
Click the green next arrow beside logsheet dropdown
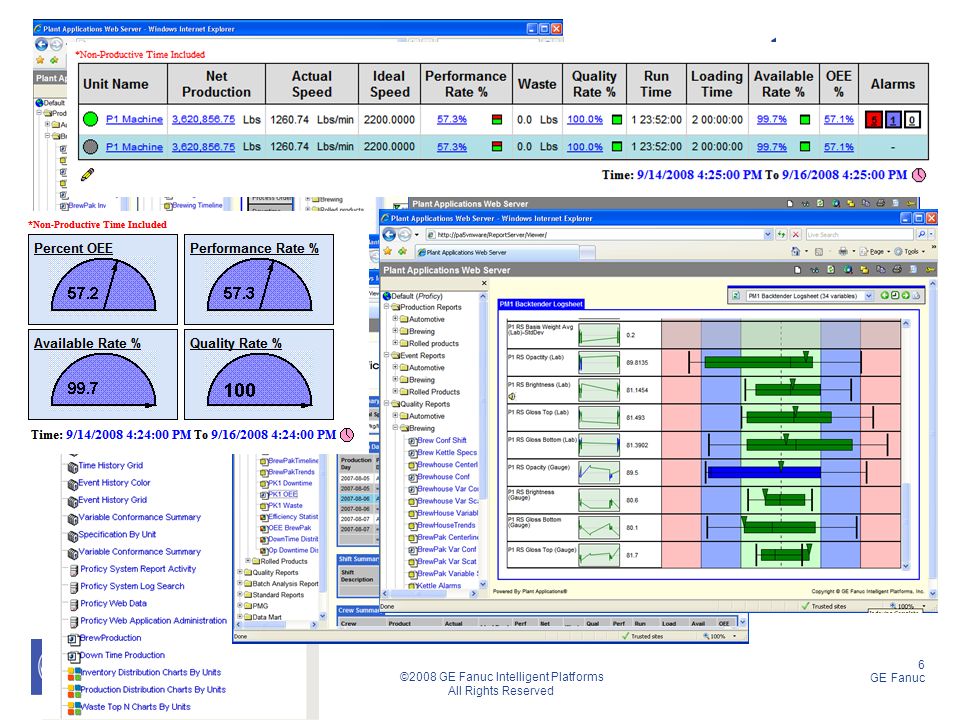pos(906,296)
